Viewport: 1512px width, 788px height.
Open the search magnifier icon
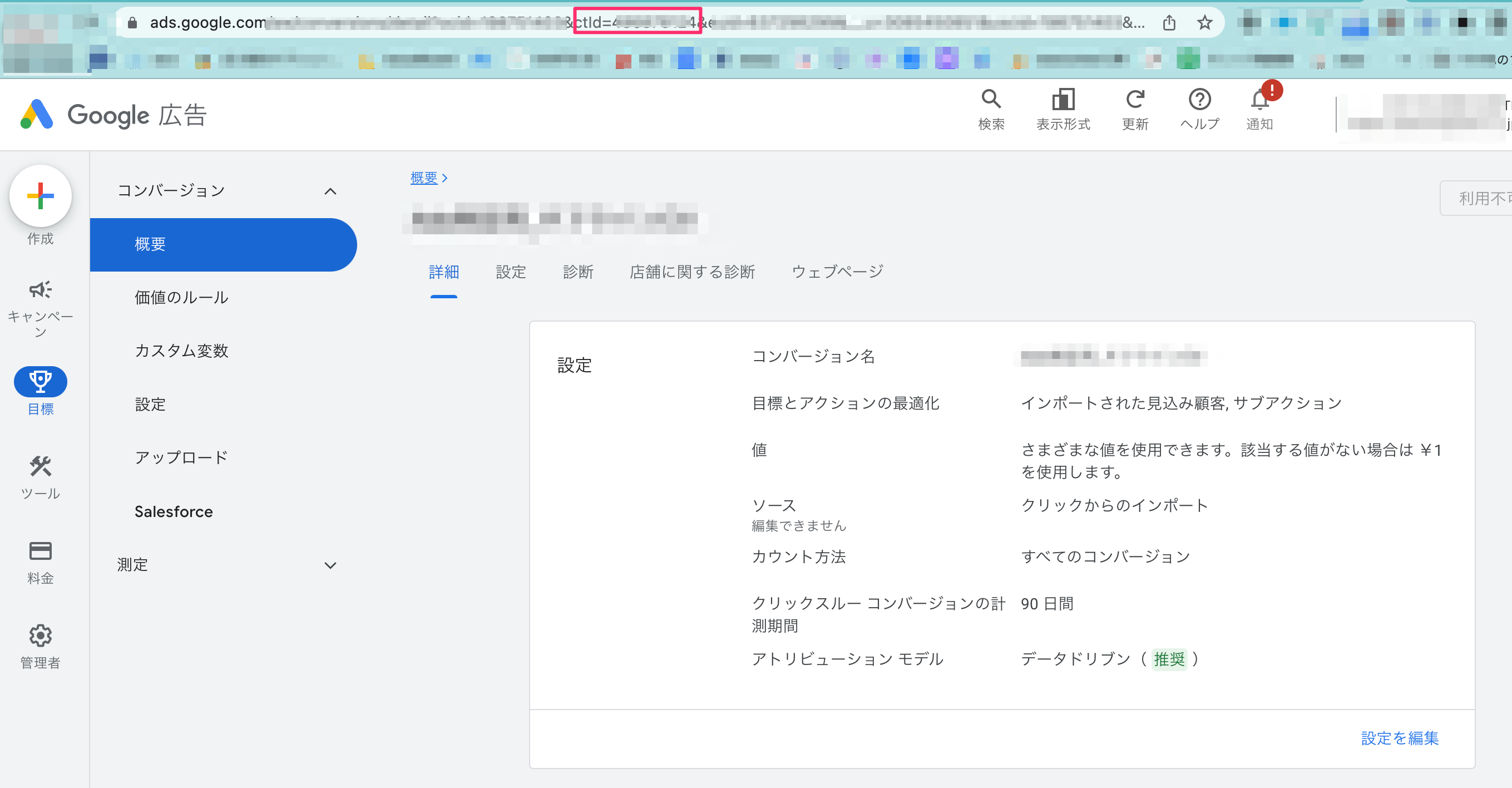coord(991,98)
